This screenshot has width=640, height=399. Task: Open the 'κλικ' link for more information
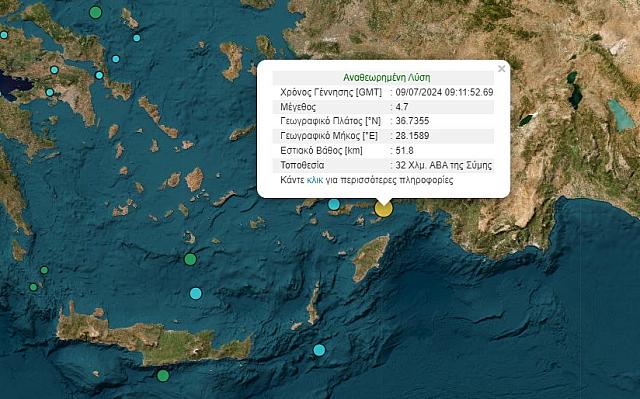coord(315,180)
